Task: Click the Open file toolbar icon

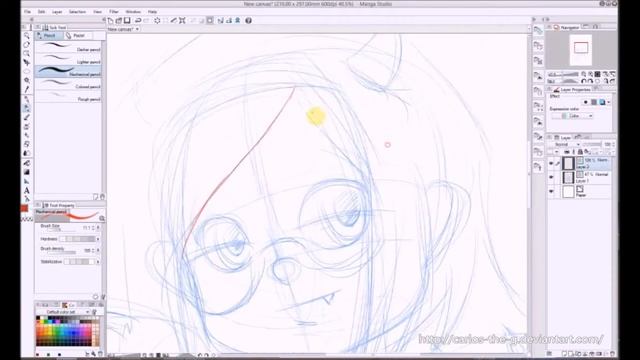Action: click(119, 20)
